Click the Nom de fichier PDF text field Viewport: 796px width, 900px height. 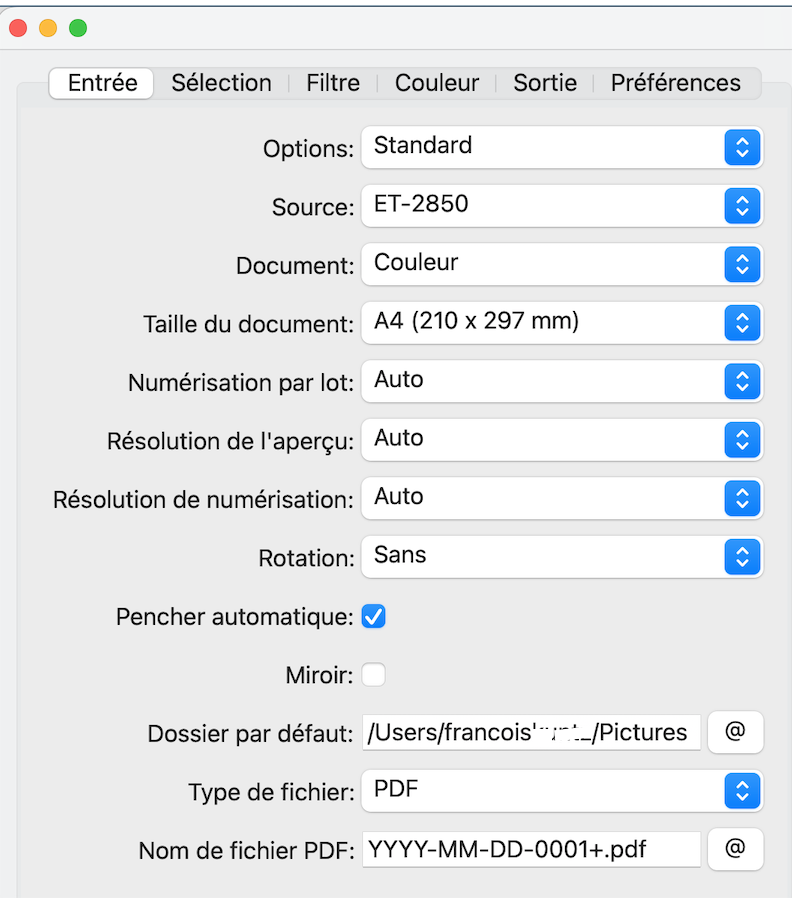click(x=530, y=850)
